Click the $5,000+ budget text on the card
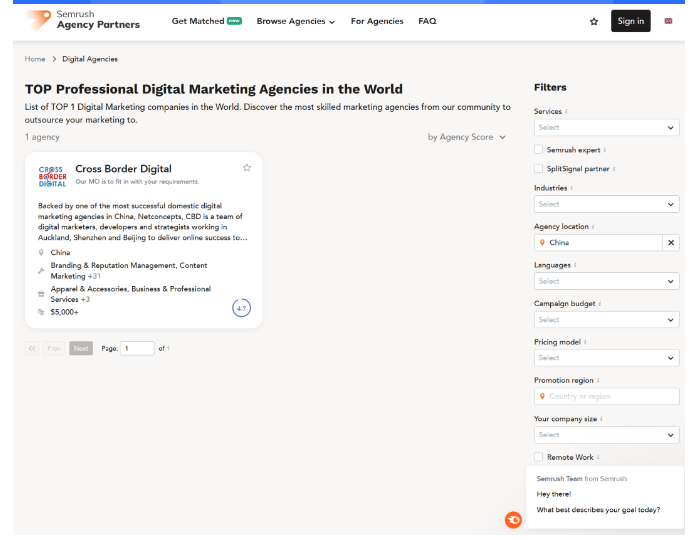696x540 pixels. click(64, 312)
